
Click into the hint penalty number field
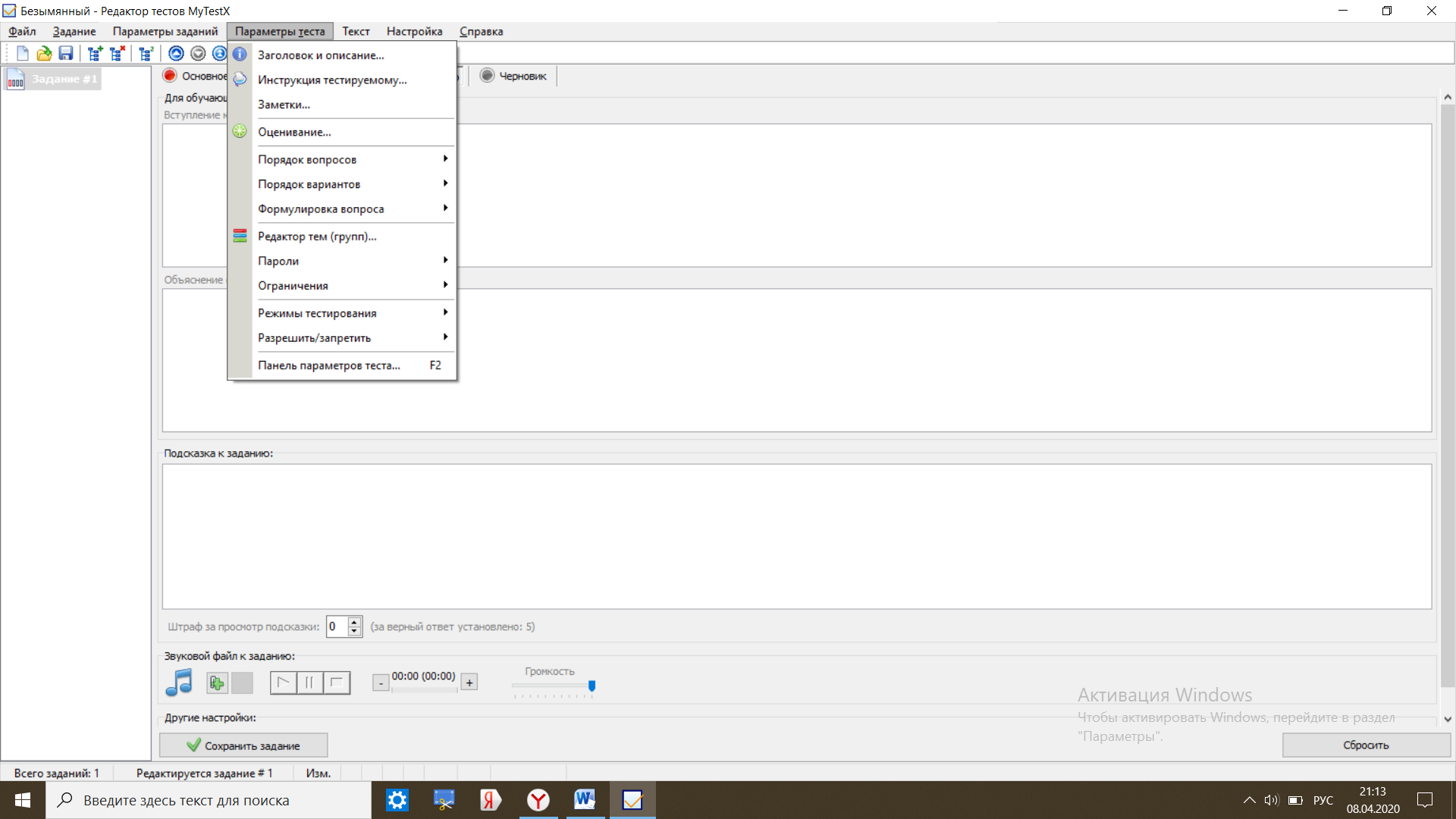coord(337,626)
